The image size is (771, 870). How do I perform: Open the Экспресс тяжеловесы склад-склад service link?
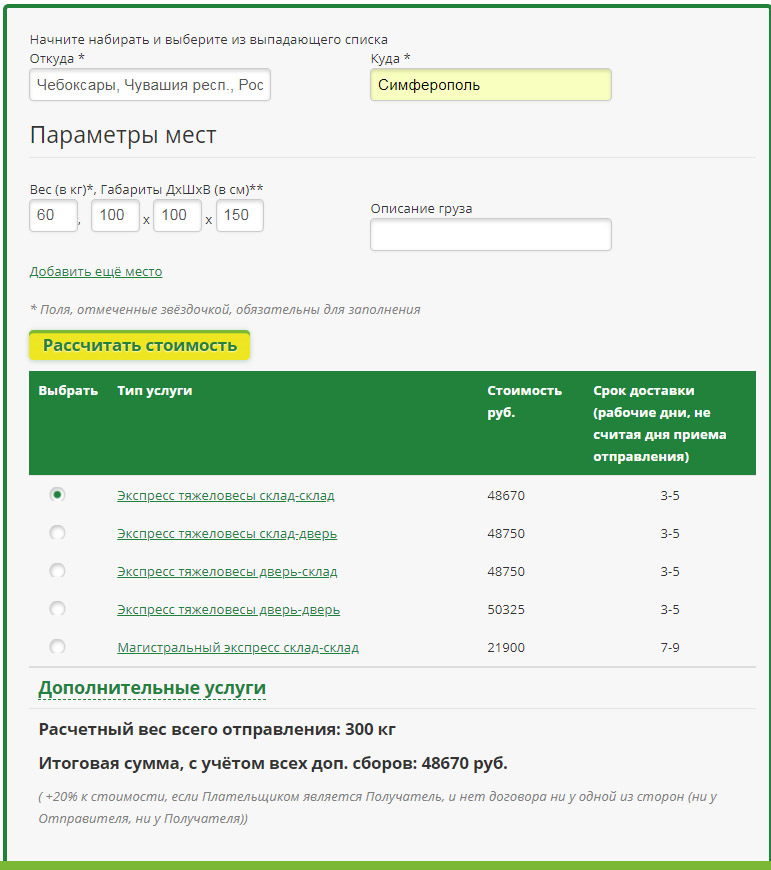click(x=226, y=496)
